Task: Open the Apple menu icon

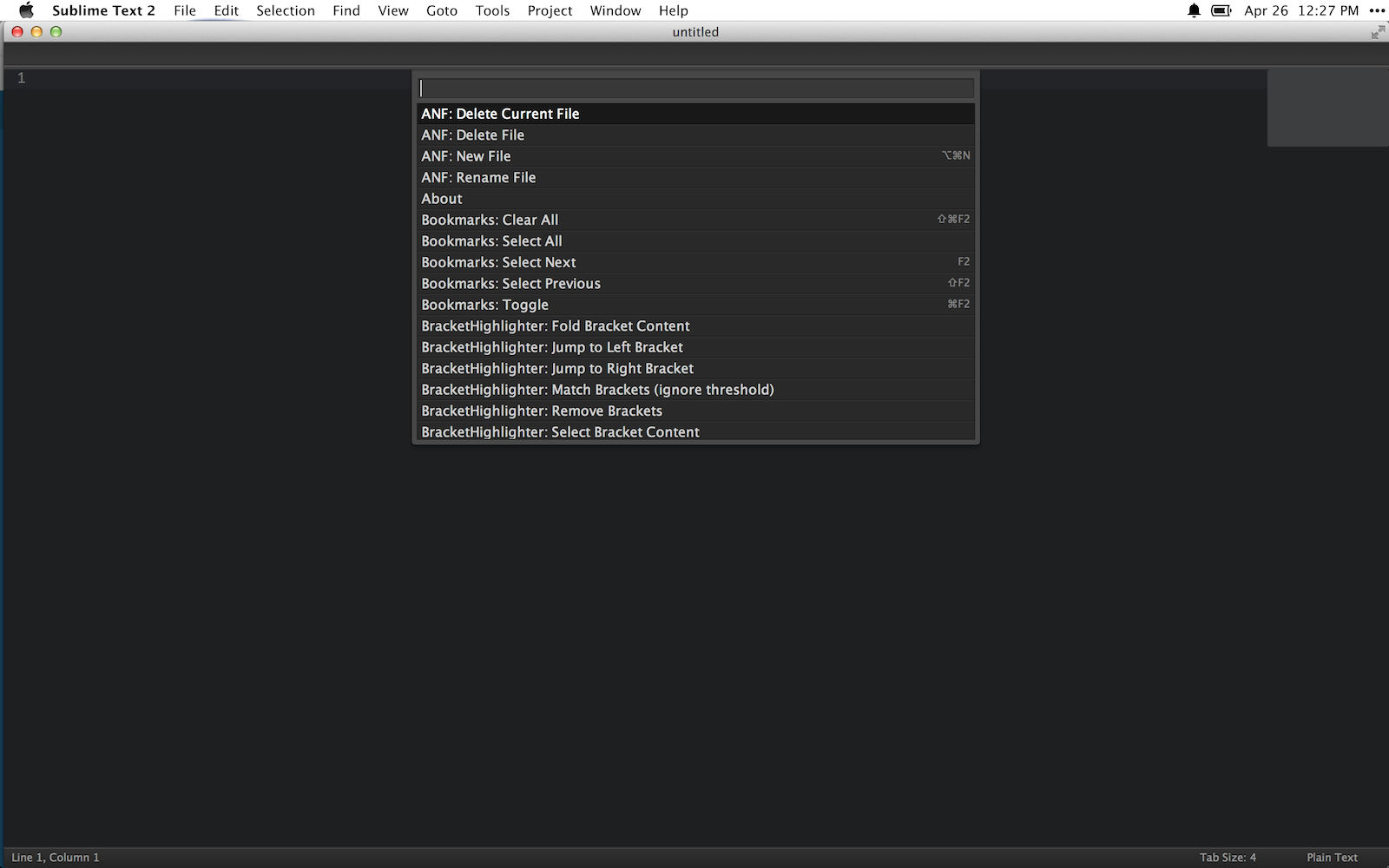Action: 26,10
